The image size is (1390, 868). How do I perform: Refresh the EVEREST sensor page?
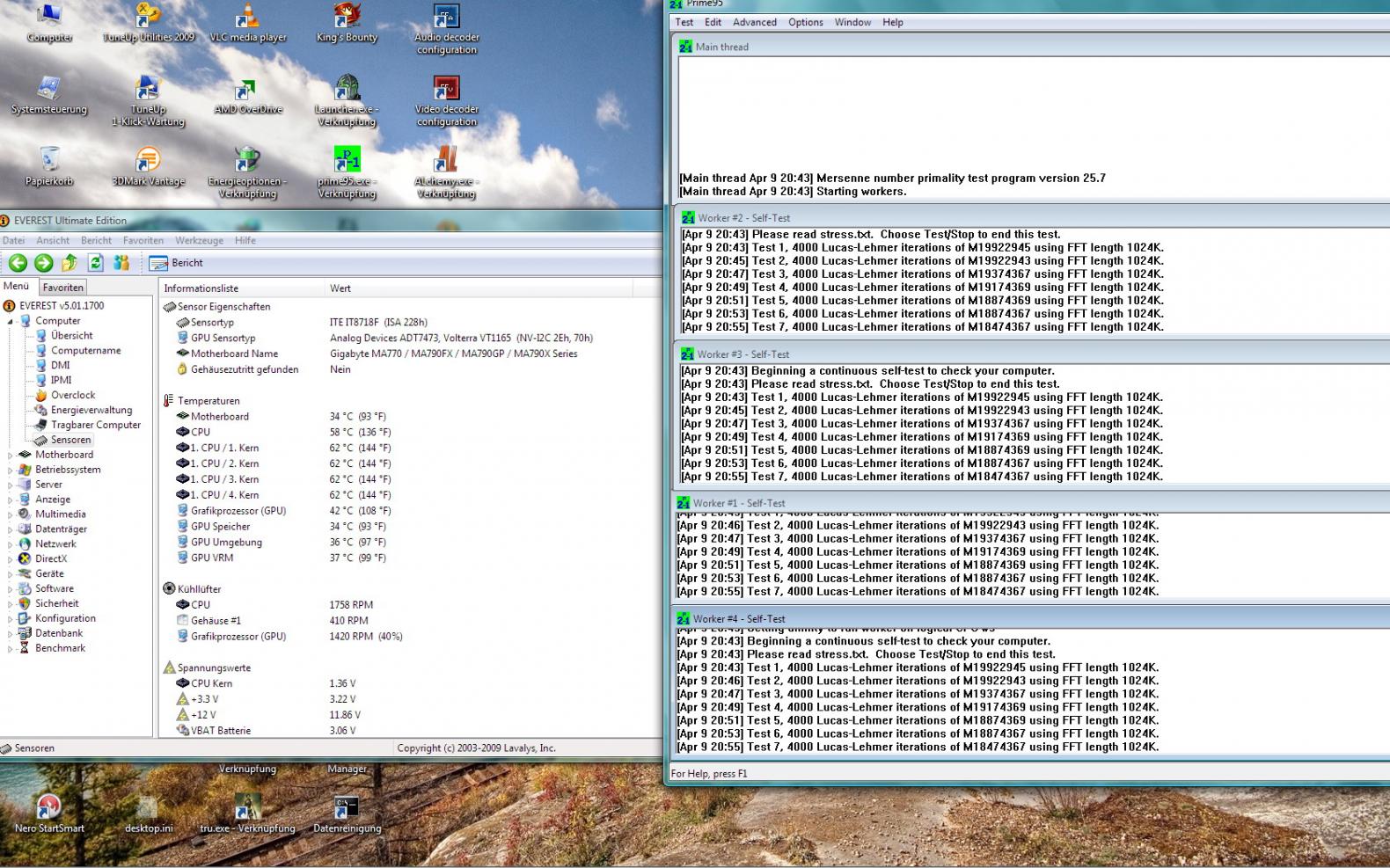(x=96, y=262)
